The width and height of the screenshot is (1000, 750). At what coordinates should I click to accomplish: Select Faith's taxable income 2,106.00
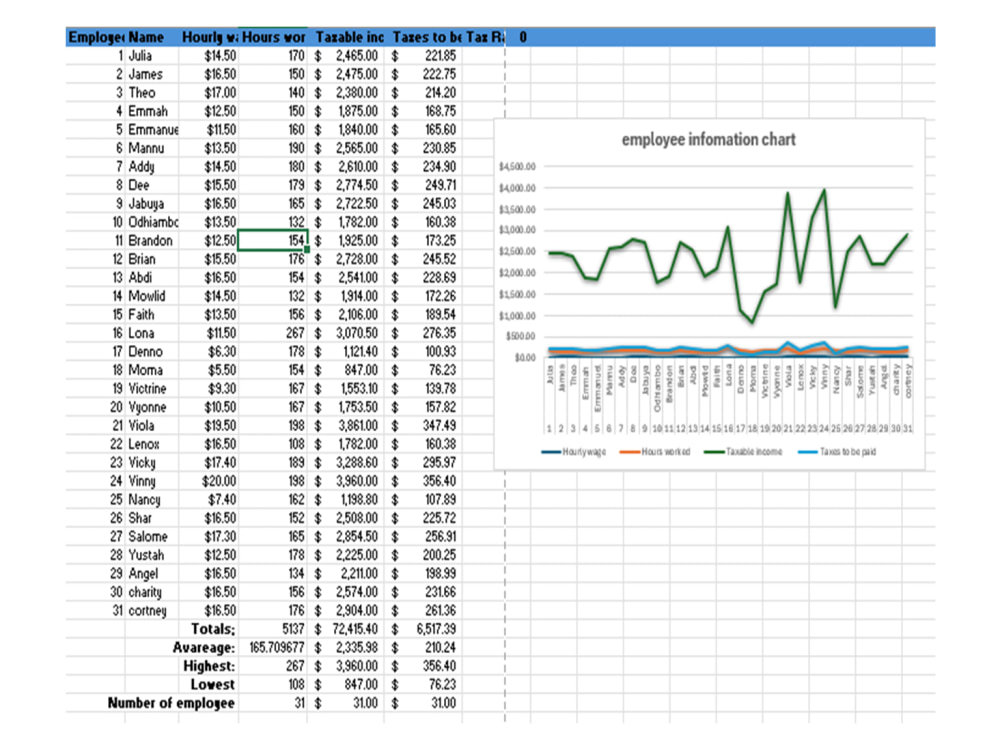pos(346,314)
